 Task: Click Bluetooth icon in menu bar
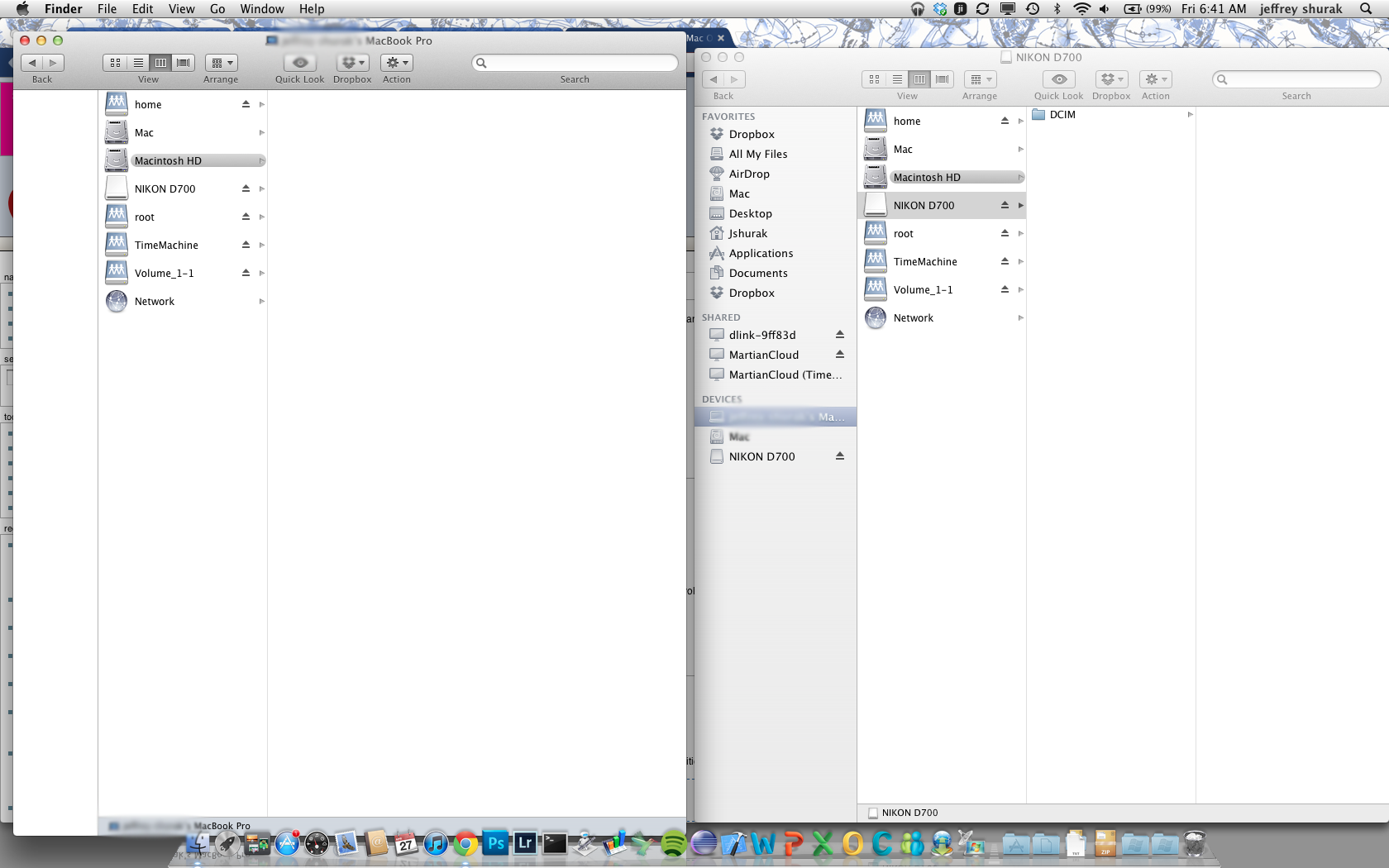coord(1057,9)
